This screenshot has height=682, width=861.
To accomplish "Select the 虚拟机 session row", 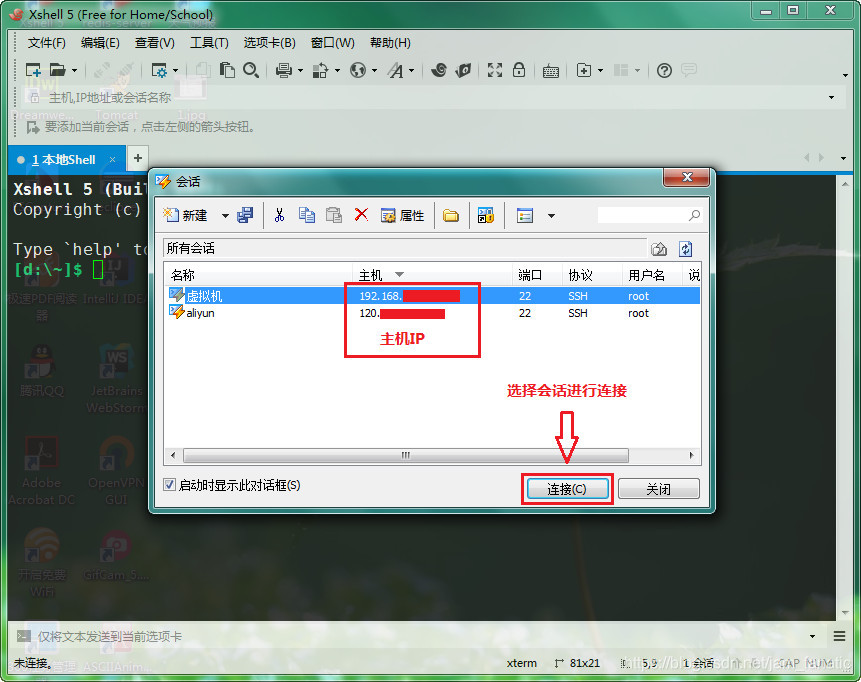I will 432,296.
